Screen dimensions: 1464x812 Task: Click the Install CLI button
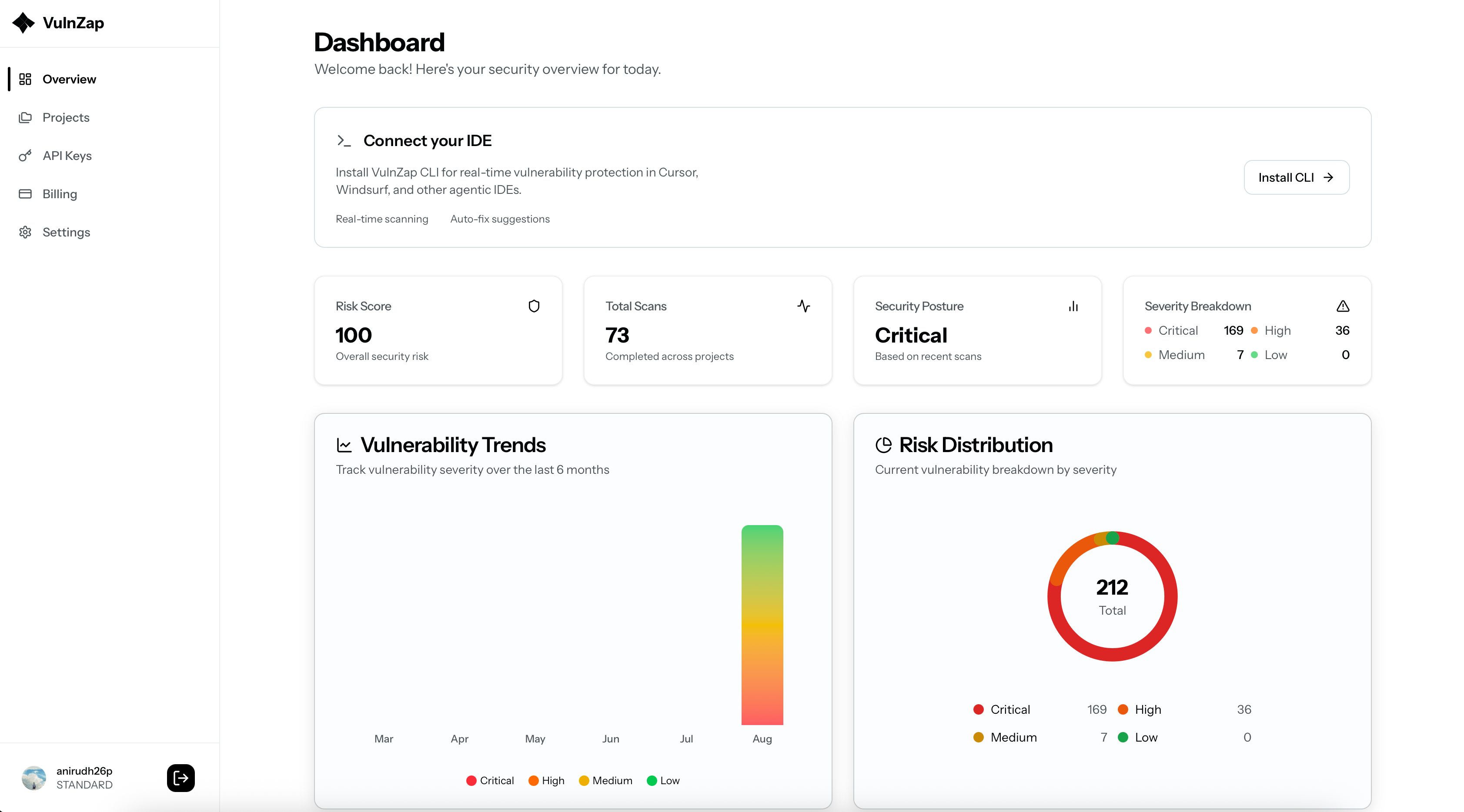[1296, 177]
